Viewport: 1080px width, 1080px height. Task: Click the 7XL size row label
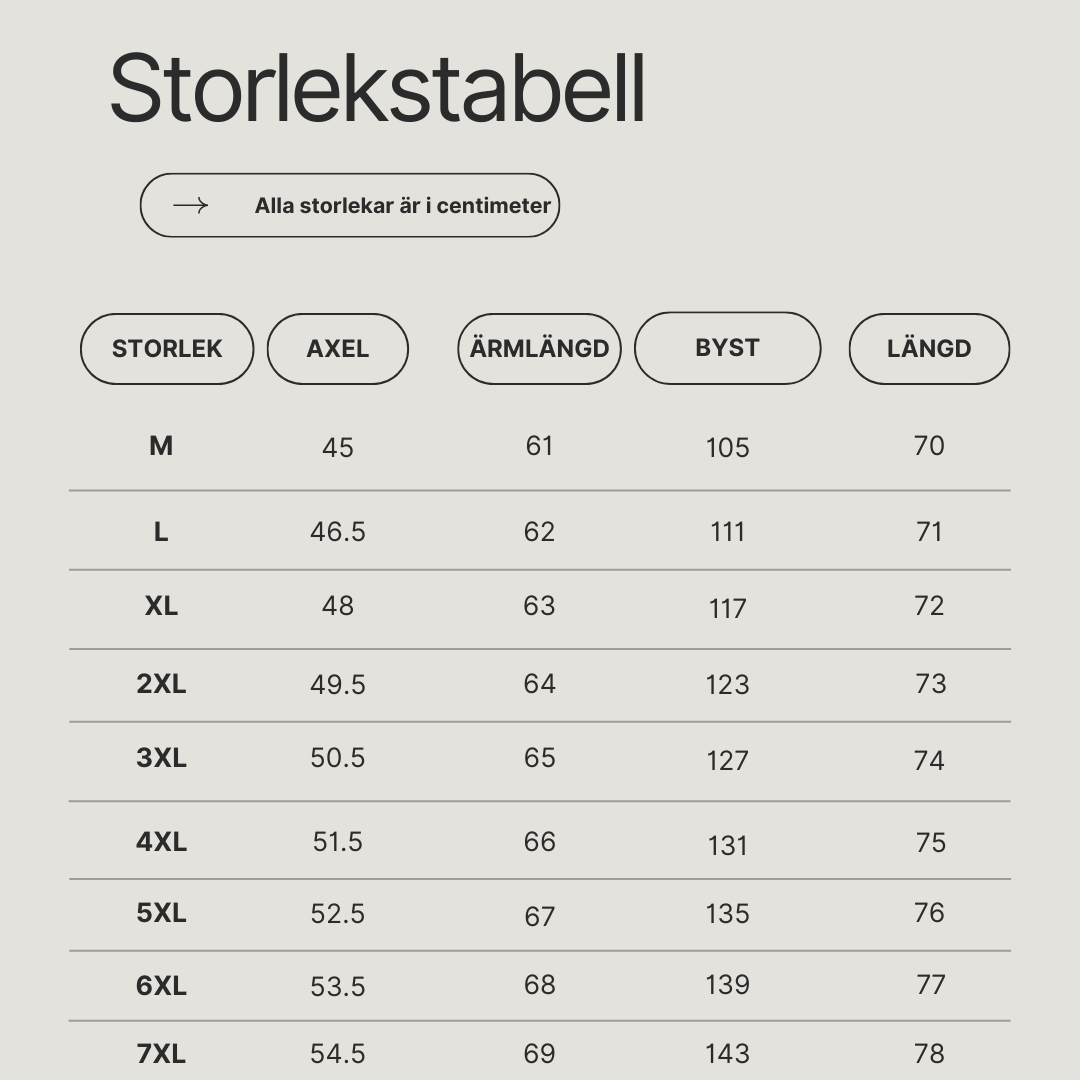coord(161,1053)
